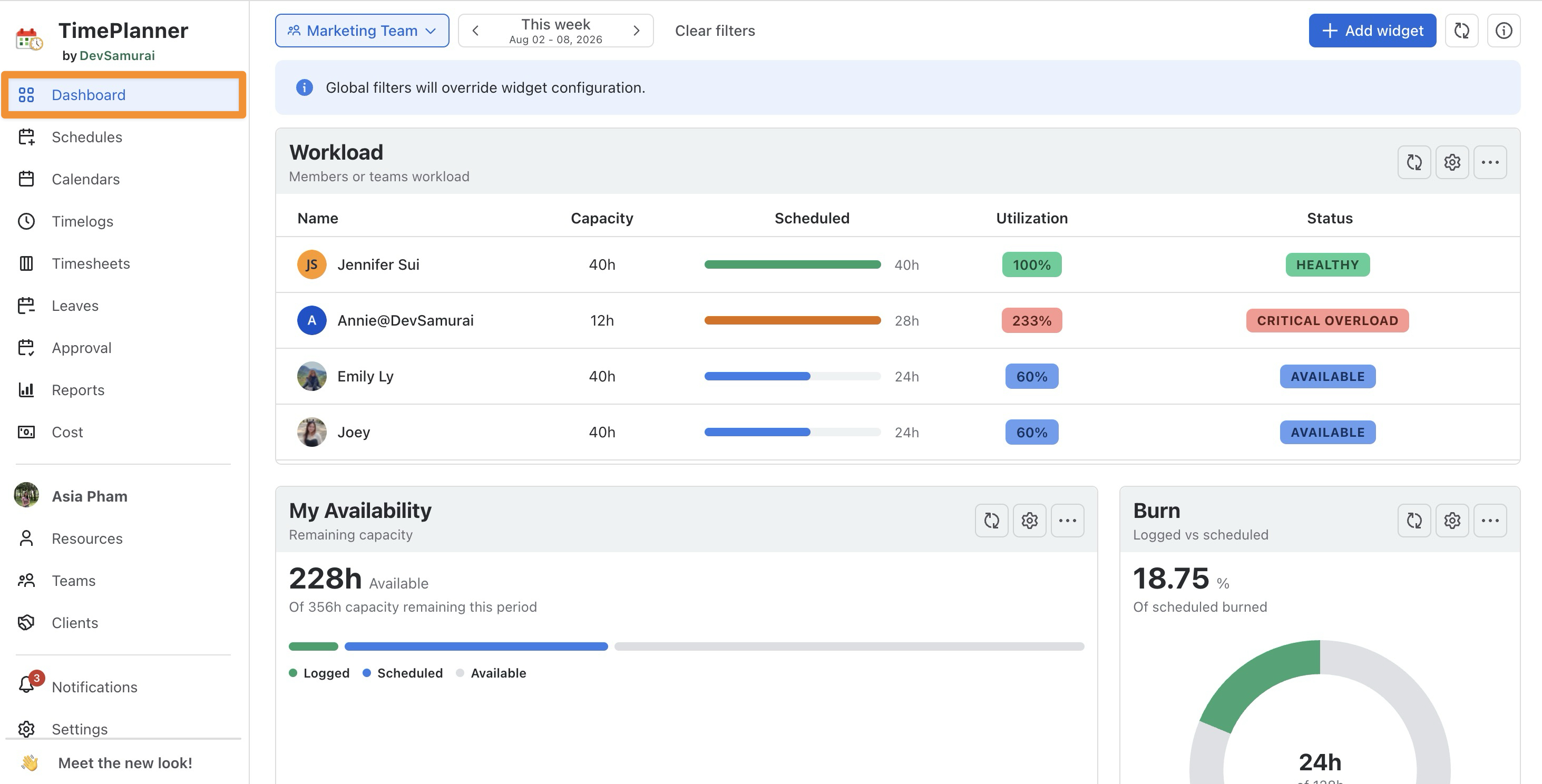The height and width of the screenshot is (784, 1542).
Task: Click the name Jennifer Sui
Action: [x=378, y=264]
